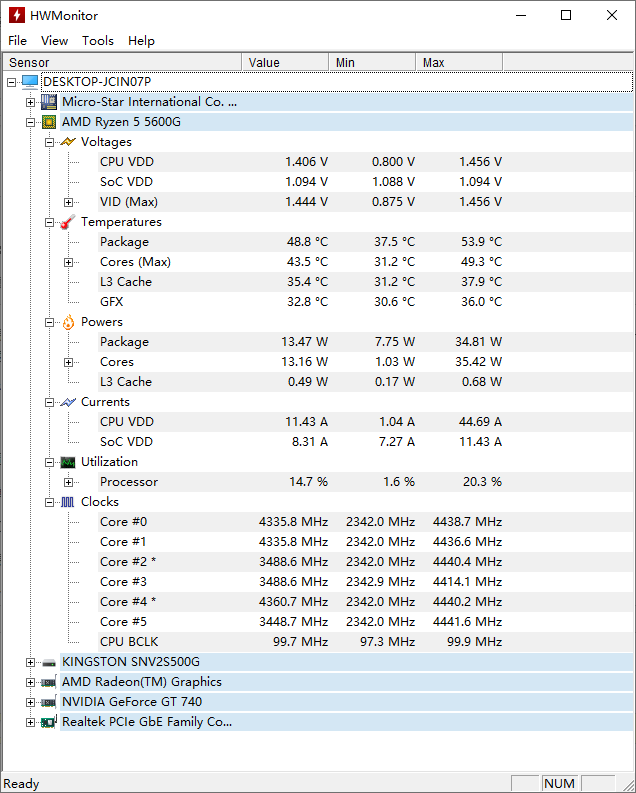Expand the Micro-Star International motherboard node
636x793 pixels.
(x=31, y=102)
